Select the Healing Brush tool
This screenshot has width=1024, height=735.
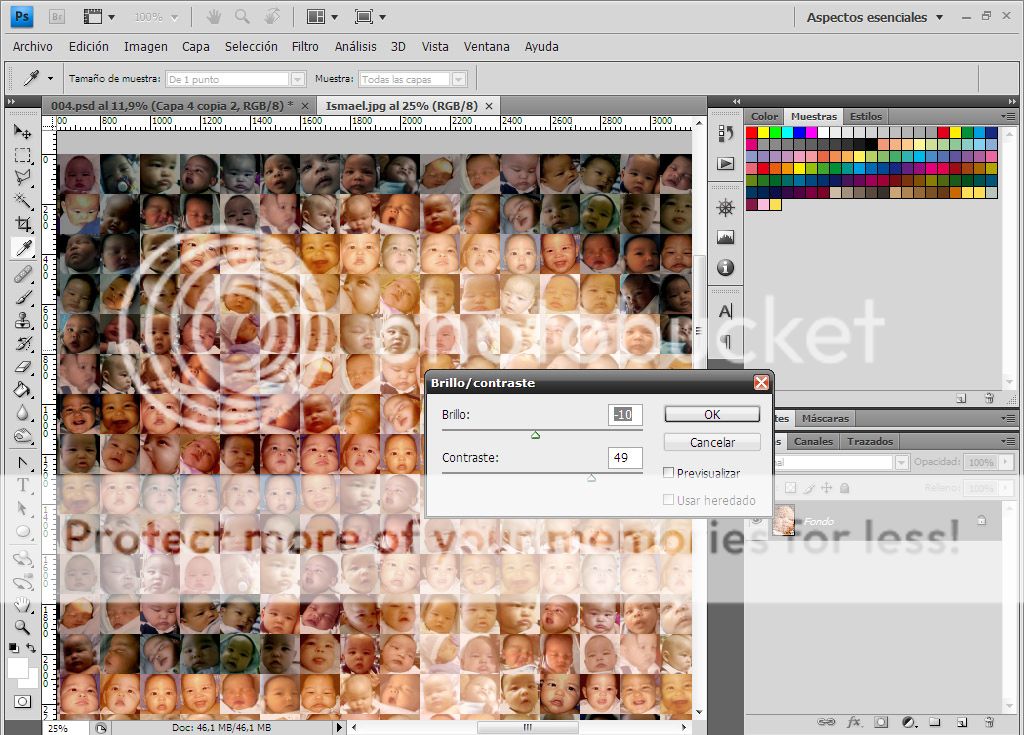[x=23, y=274]
